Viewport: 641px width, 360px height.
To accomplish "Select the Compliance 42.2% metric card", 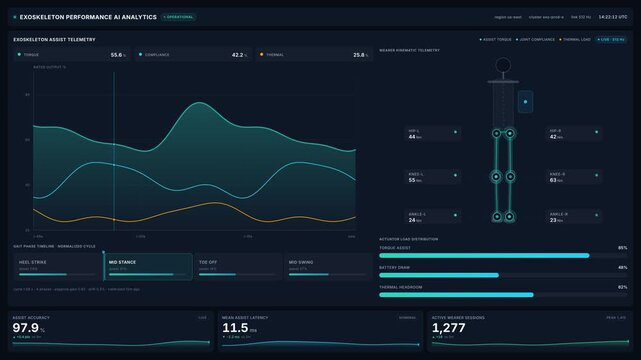I will point(193,55).
